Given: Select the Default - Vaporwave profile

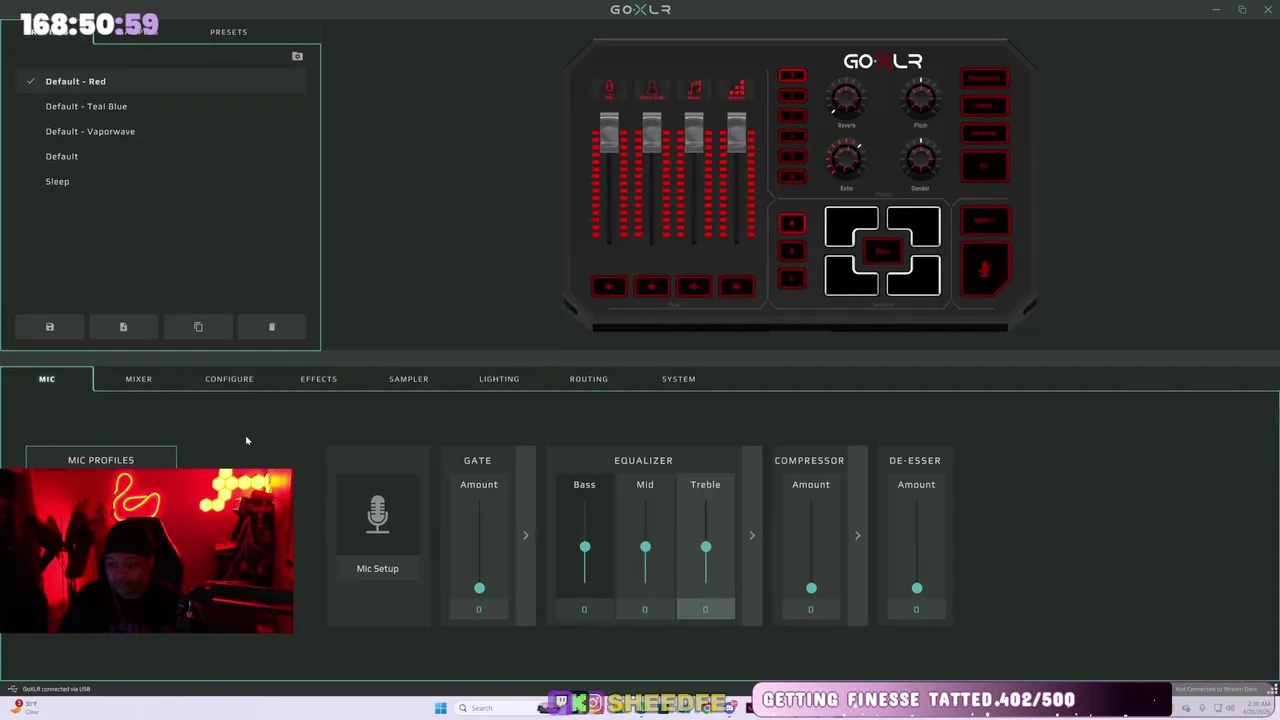Looking at the screenshot, I should [161, 131].
